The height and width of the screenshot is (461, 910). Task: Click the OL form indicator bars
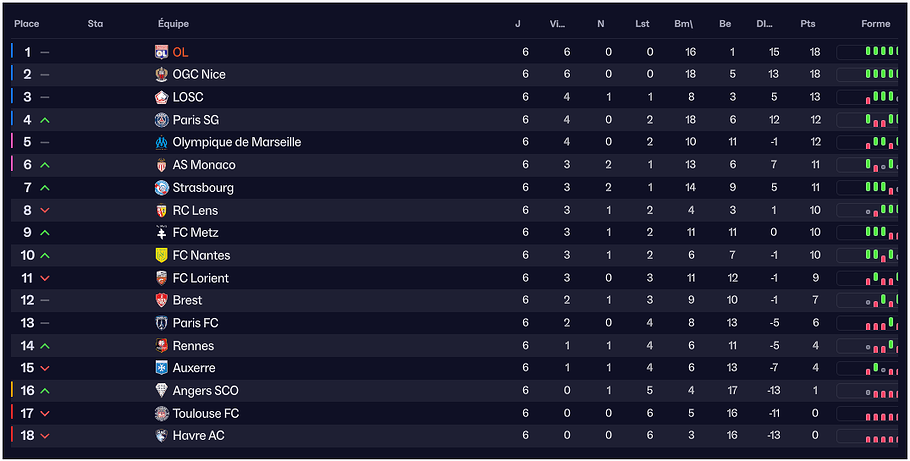(x=880, y=52)
